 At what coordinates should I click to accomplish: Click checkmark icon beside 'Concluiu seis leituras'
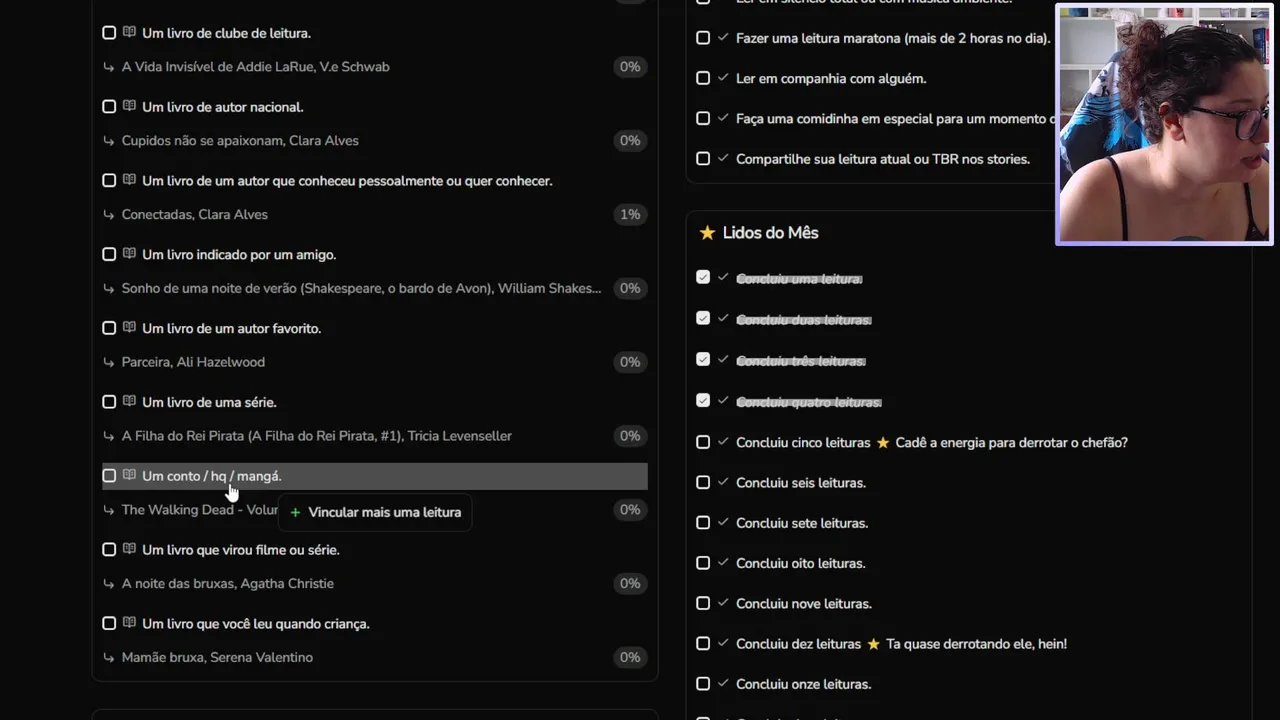pos(723,483)
